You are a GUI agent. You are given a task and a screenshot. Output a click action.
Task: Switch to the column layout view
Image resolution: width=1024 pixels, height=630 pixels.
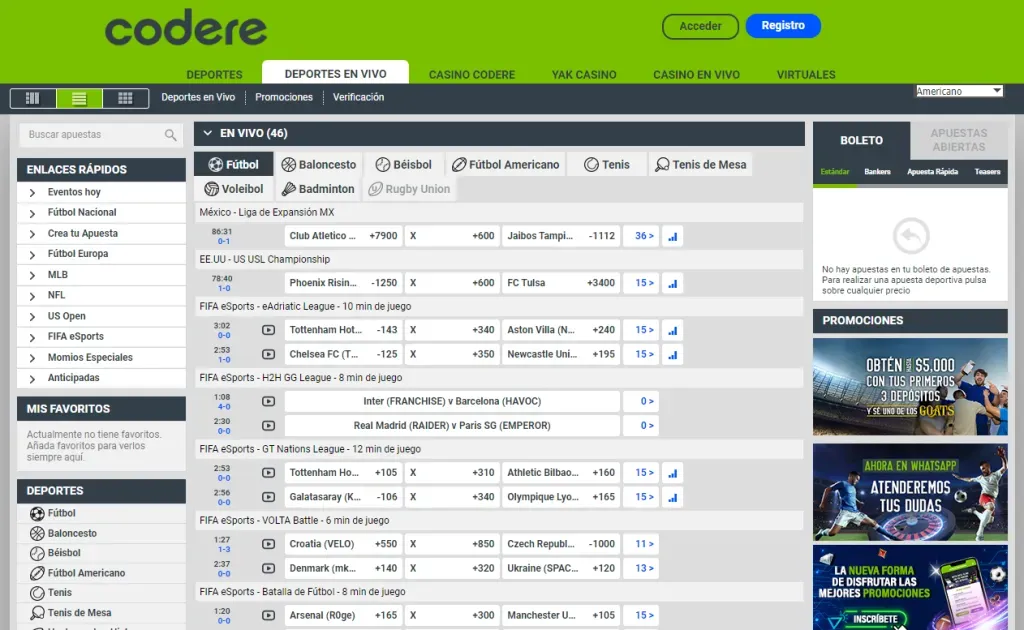click(x=33, y=97)
